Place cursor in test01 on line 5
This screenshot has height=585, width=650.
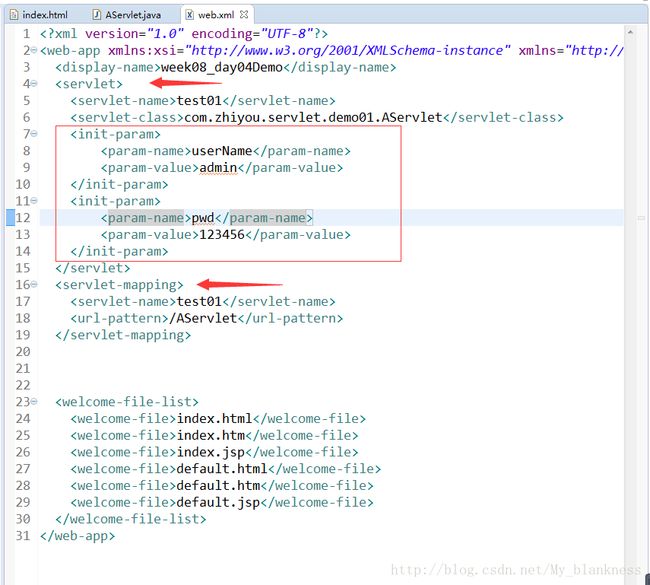point(199,101)
